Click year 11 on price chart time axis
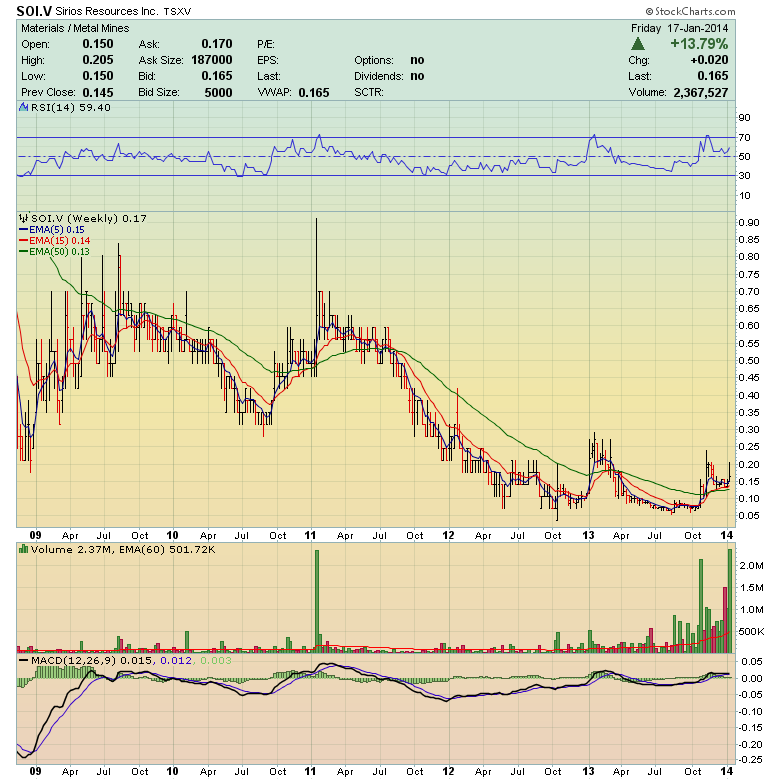The image size is (780, 780). (310, 535)
